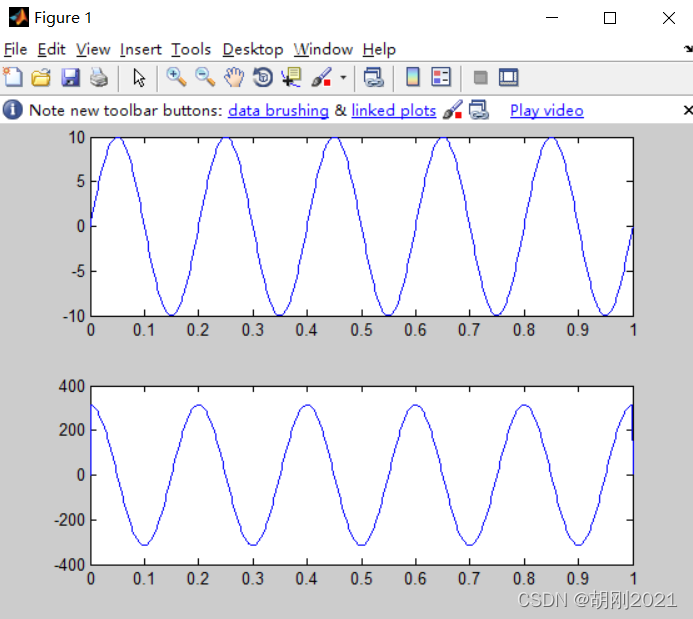Click the dock arrow at menu bar edge
693x619 pixels.
click(689, 49)
